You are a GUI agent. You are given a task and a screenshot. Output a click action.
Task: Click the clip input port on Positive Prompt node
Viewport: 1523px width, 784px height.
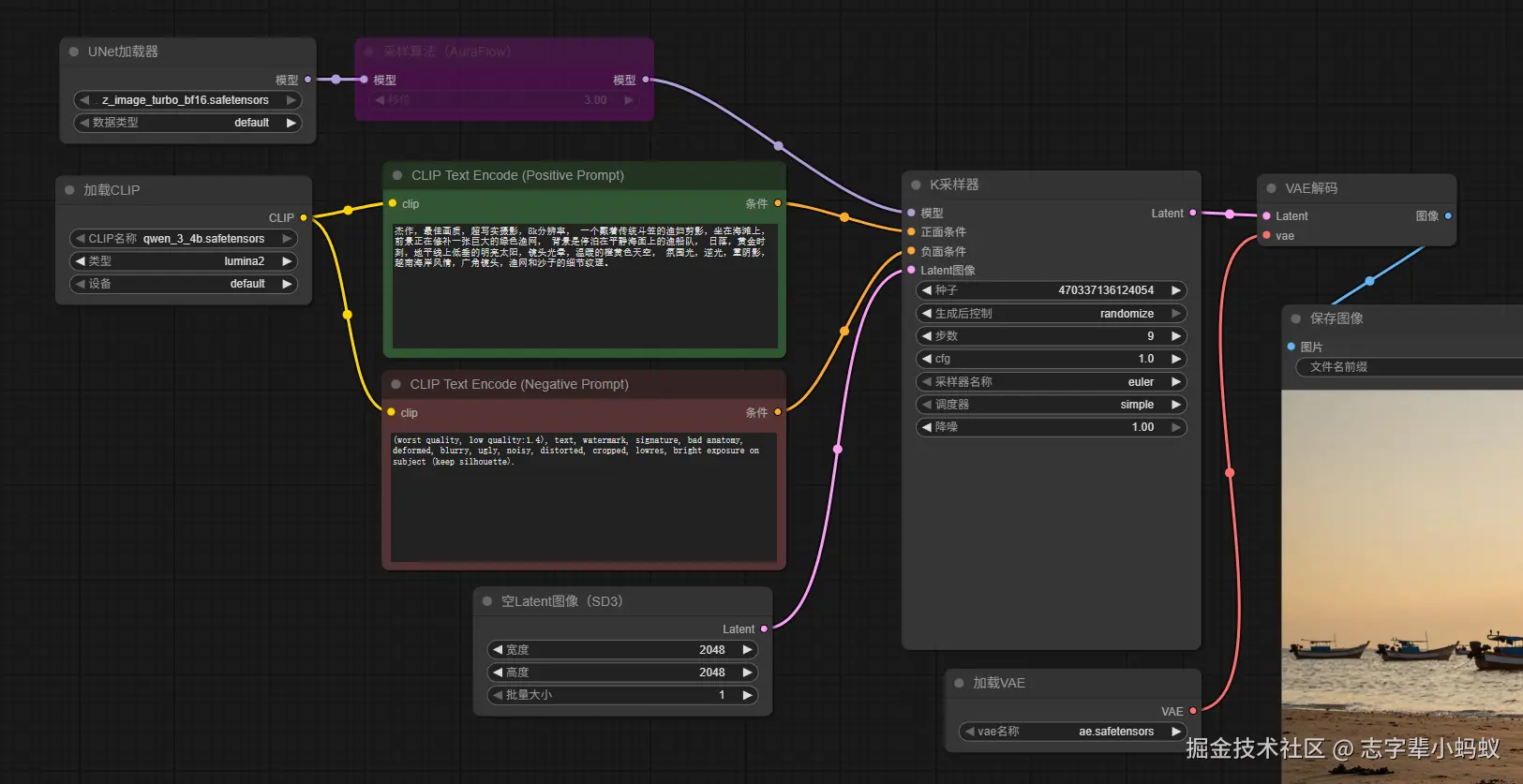tap(392, 203)
